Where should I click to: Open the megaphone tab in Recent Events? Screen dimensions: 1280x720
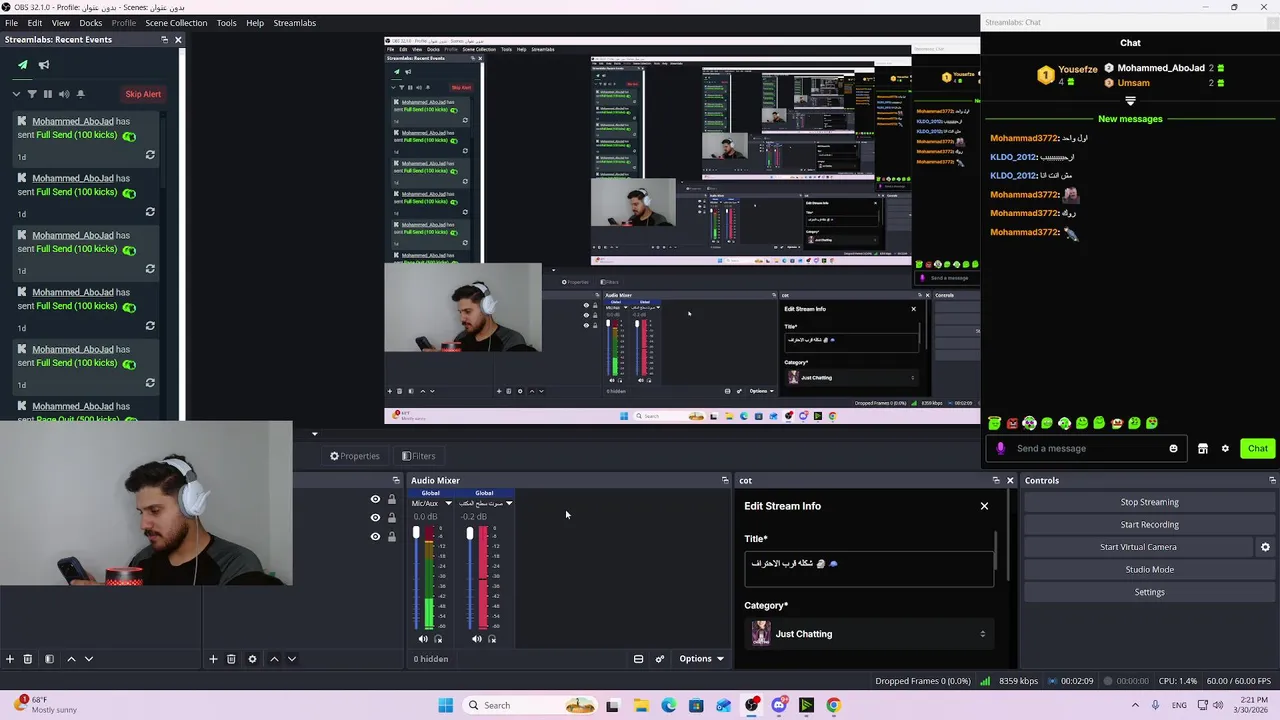click(x=44, y=65)
